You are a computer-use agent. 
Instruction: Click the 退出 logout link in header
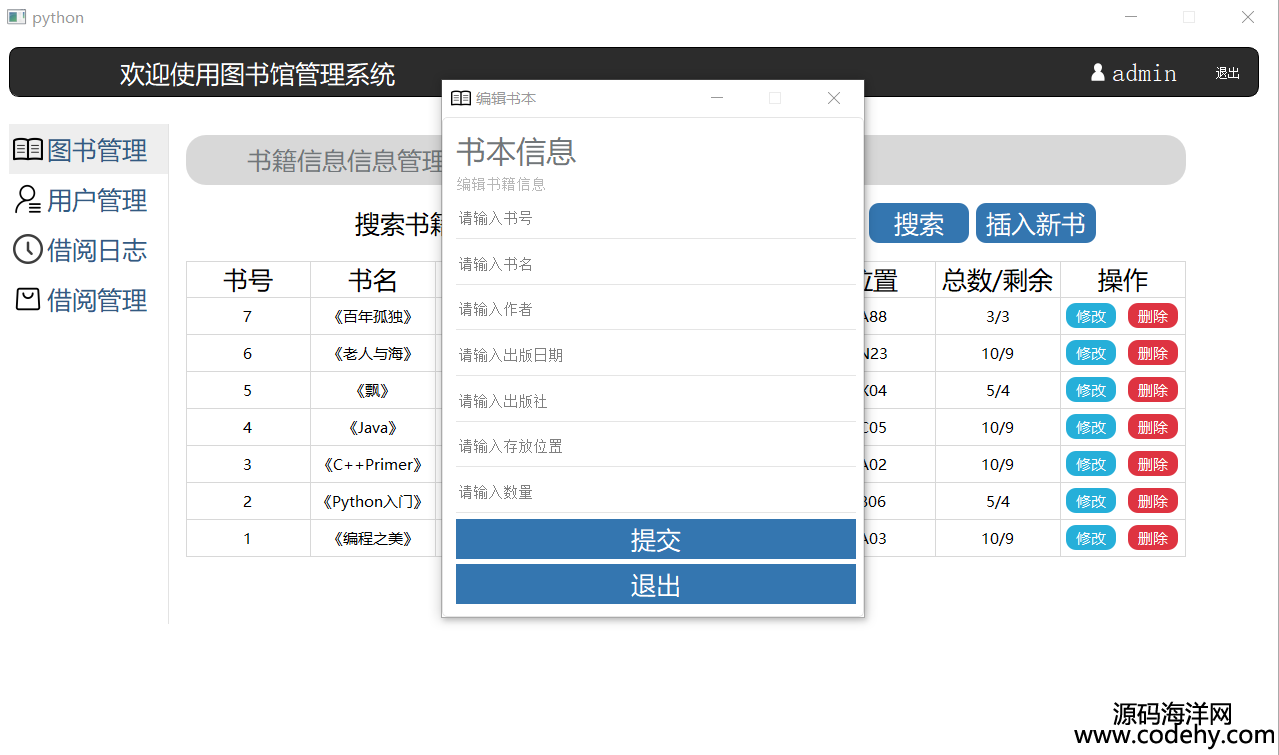pos(1227,74)
